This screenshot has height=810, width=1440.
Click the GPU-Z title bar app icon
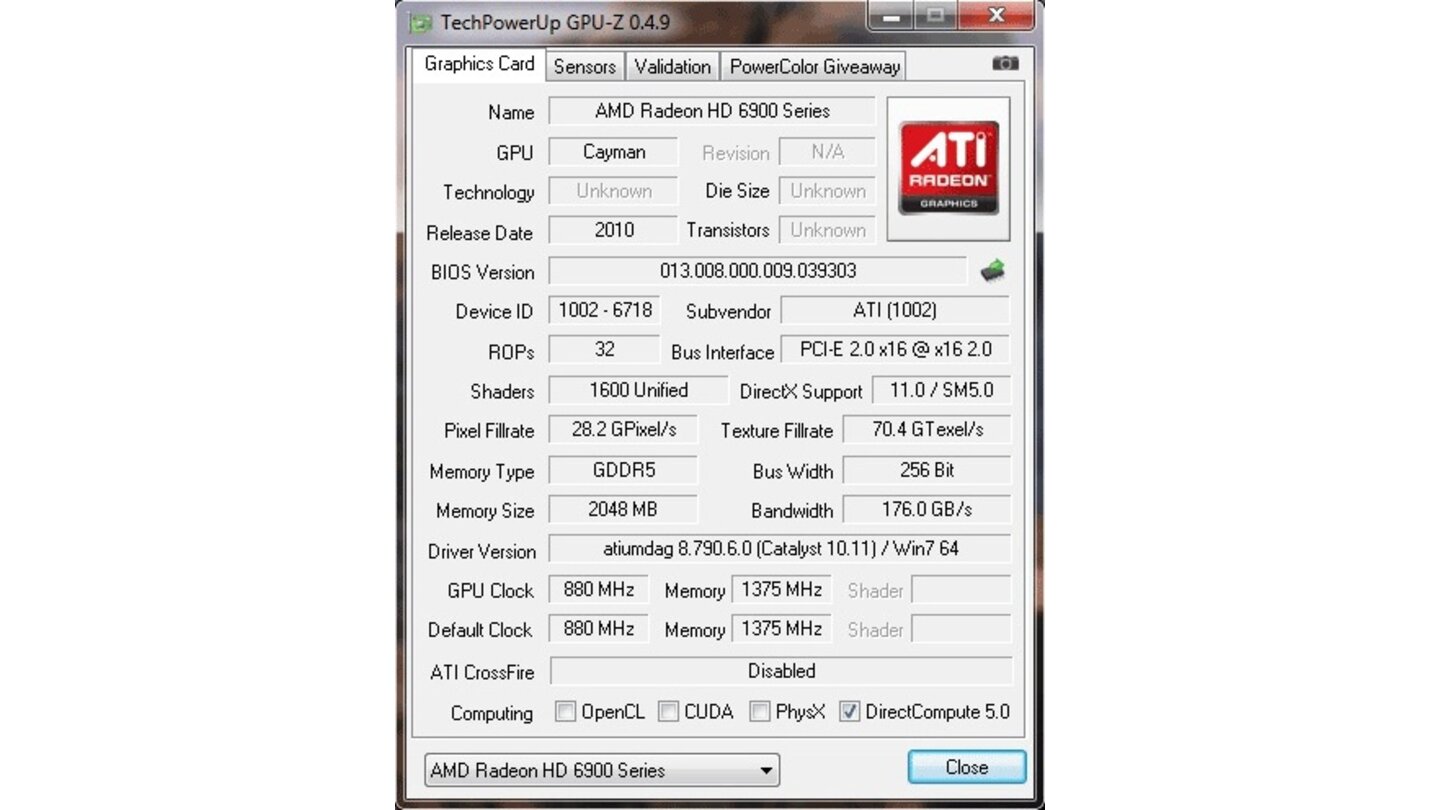421,21
